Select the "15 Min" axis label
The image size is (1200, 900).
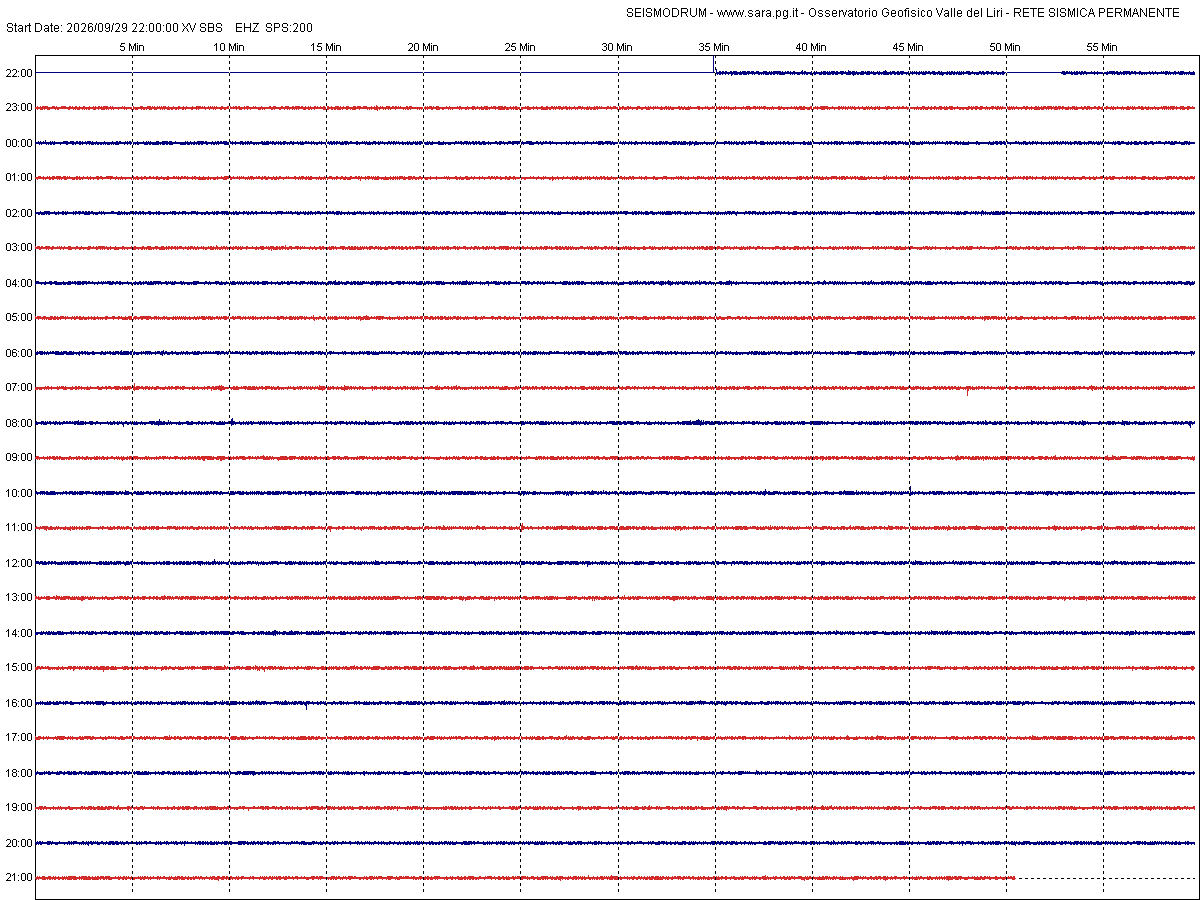(x=326, y=47)
